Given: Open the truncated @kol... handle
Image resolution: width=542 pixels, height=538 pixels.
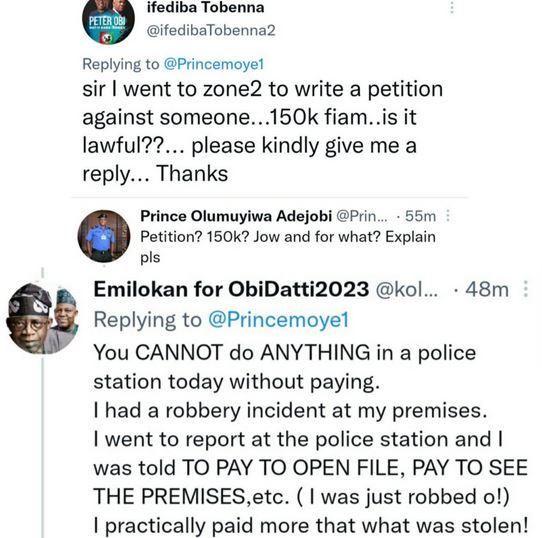Looking at the screenshot, I should click(406, 289).
